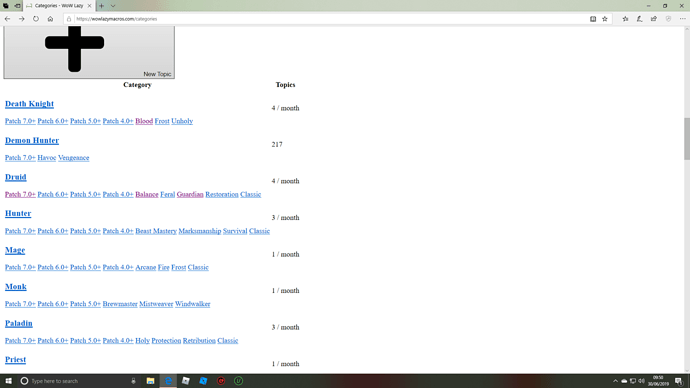690x388 pixels.
Task: View site security lock information
Action: [69, 19]
